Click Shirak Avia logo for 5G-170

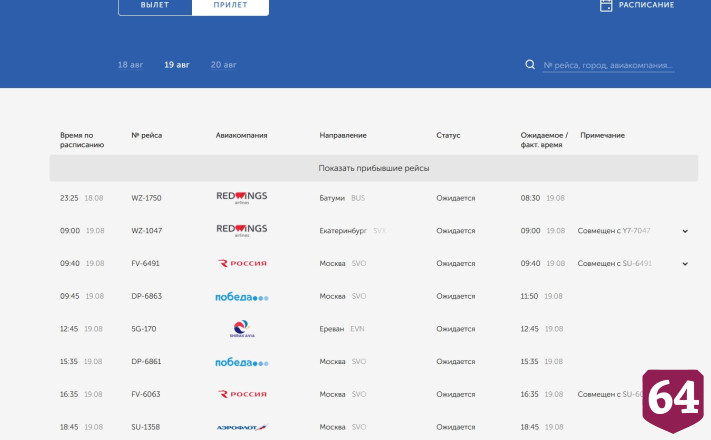coord(242,329)
